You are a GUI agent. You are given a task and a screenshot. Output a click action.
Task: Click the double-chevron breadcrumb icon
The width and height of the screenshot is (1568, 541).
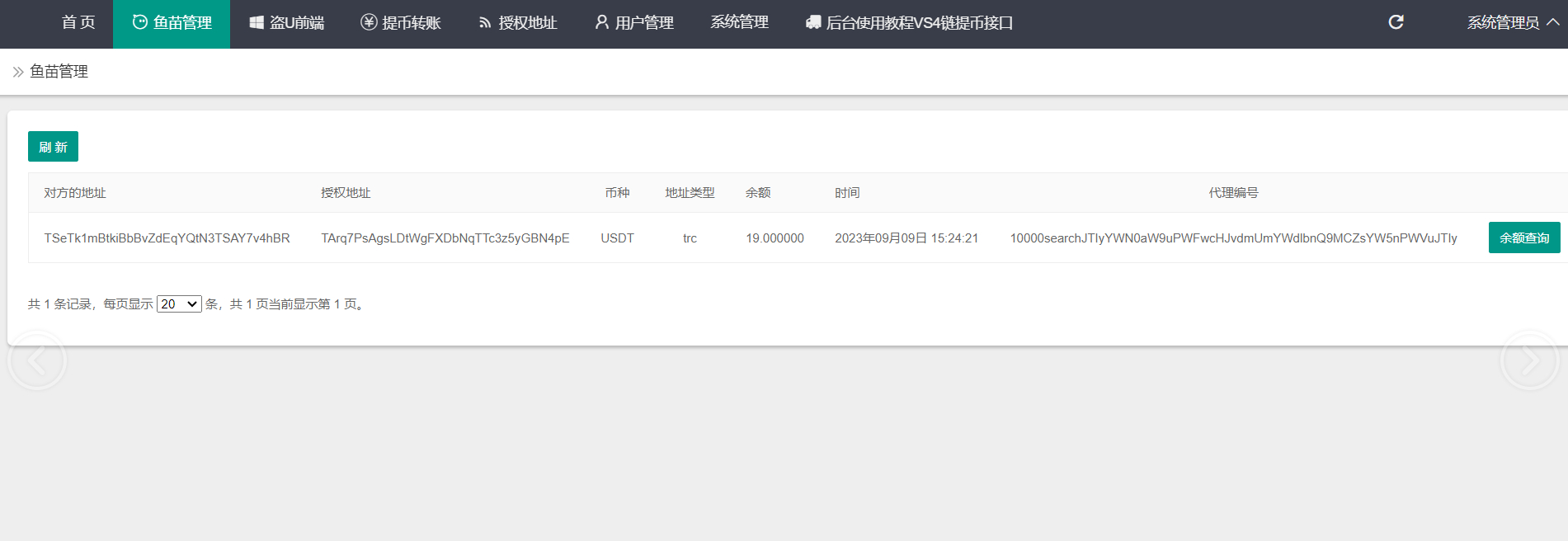pos(18,72)
